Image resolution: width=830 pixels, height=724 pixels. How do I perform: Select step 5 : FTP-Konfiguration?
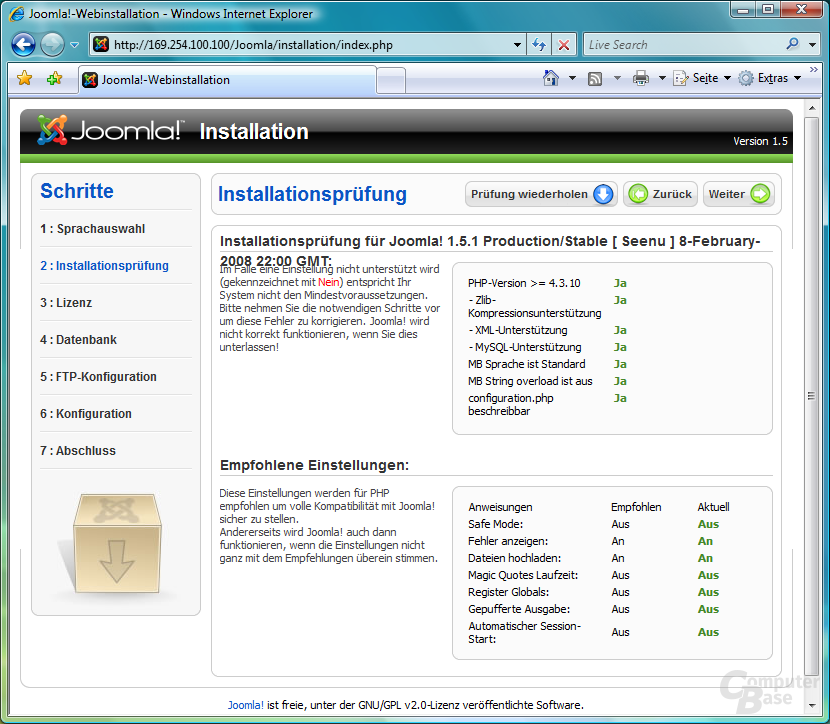click(x=98, y=377)
